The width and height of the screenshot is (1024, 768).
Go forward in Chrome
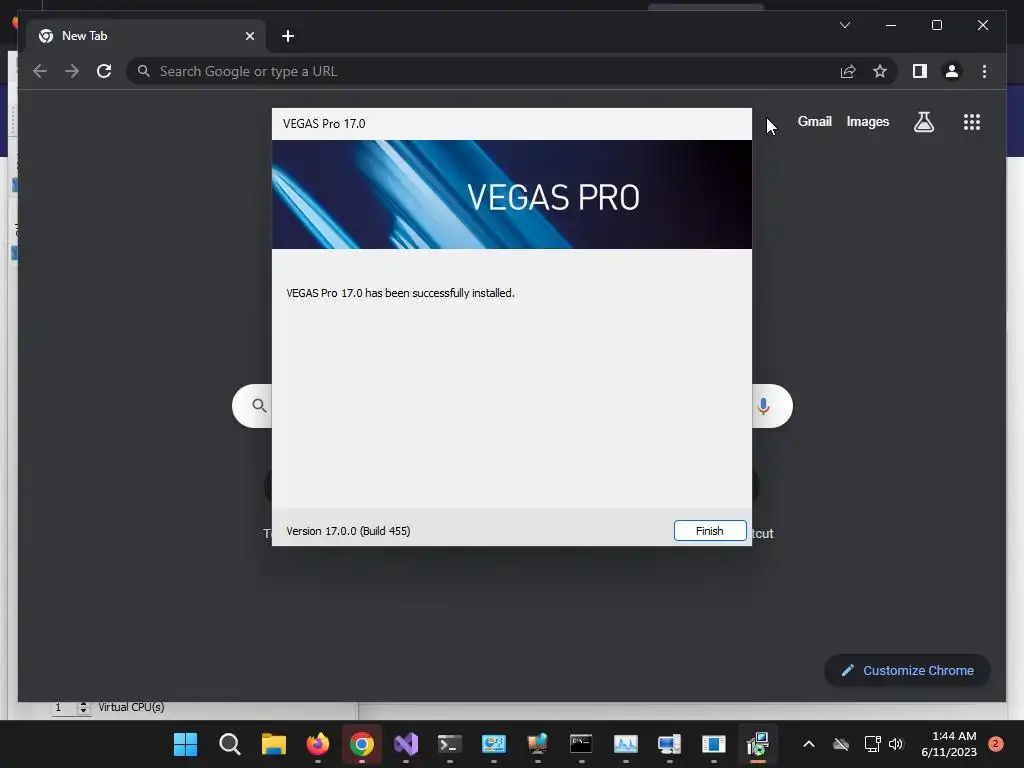(72, 71)
